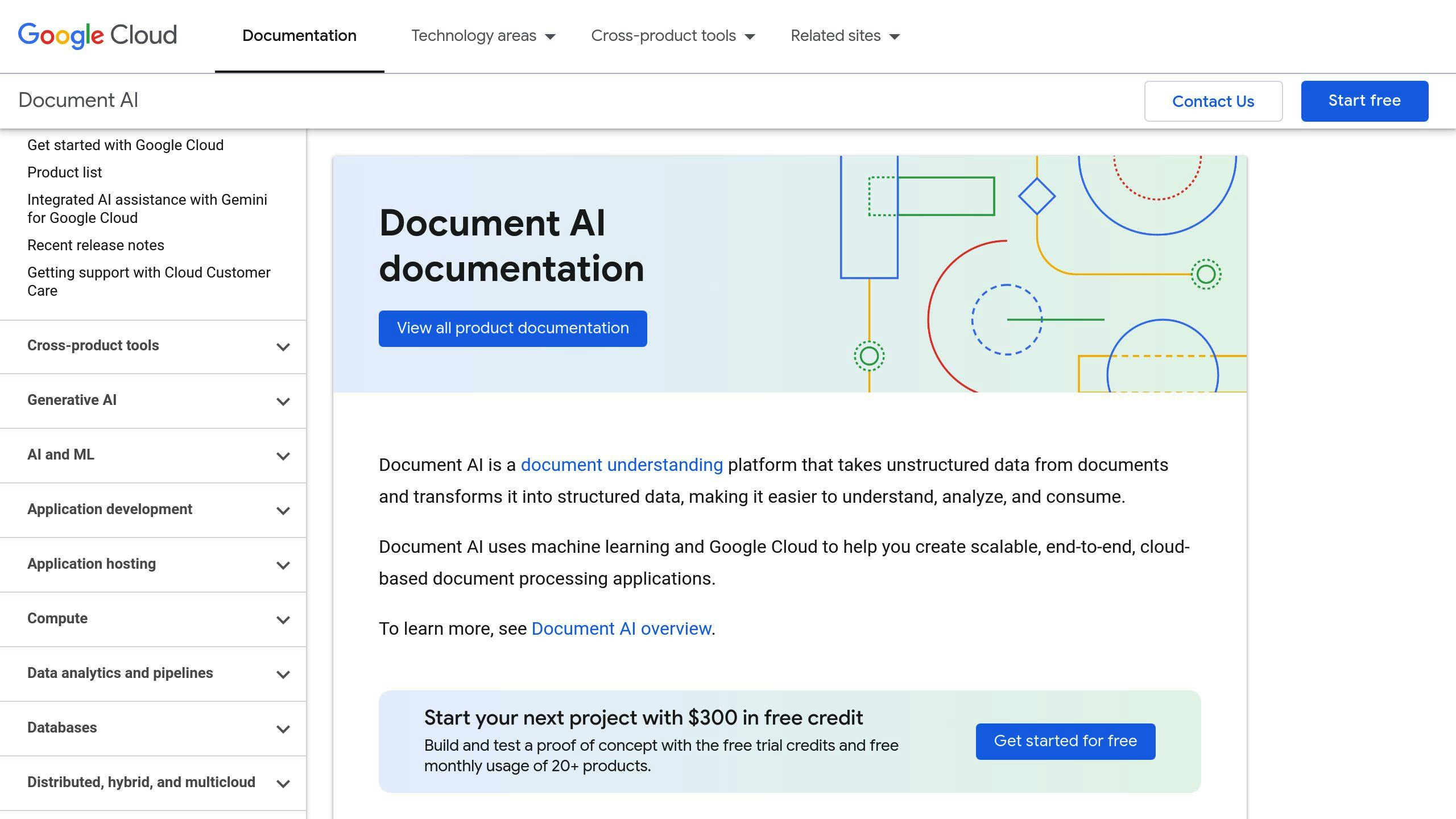
Task: Open the Product list link
Action: [x=64, y=172]
